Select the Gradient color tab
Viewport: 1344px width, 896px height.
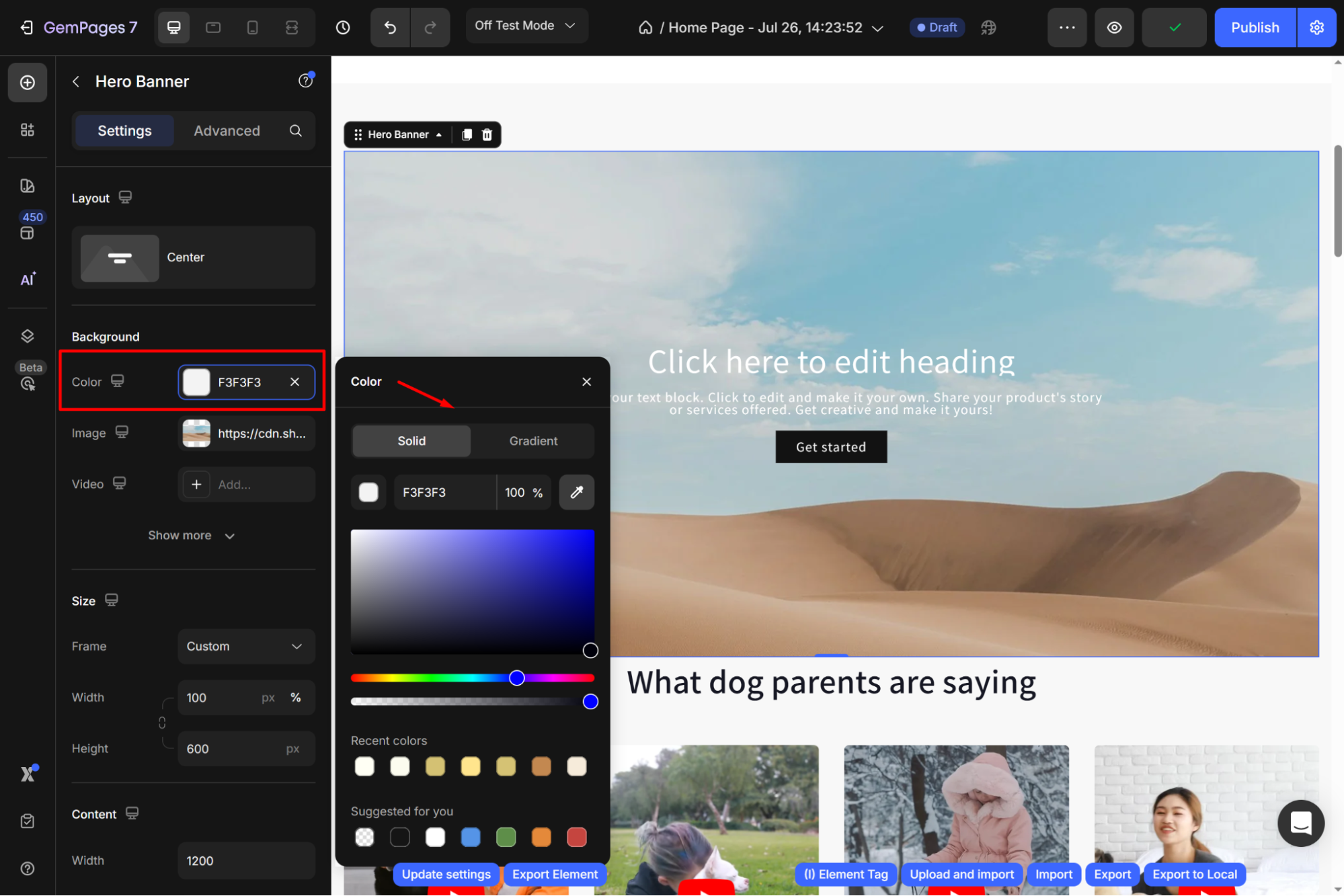[532, 441]
